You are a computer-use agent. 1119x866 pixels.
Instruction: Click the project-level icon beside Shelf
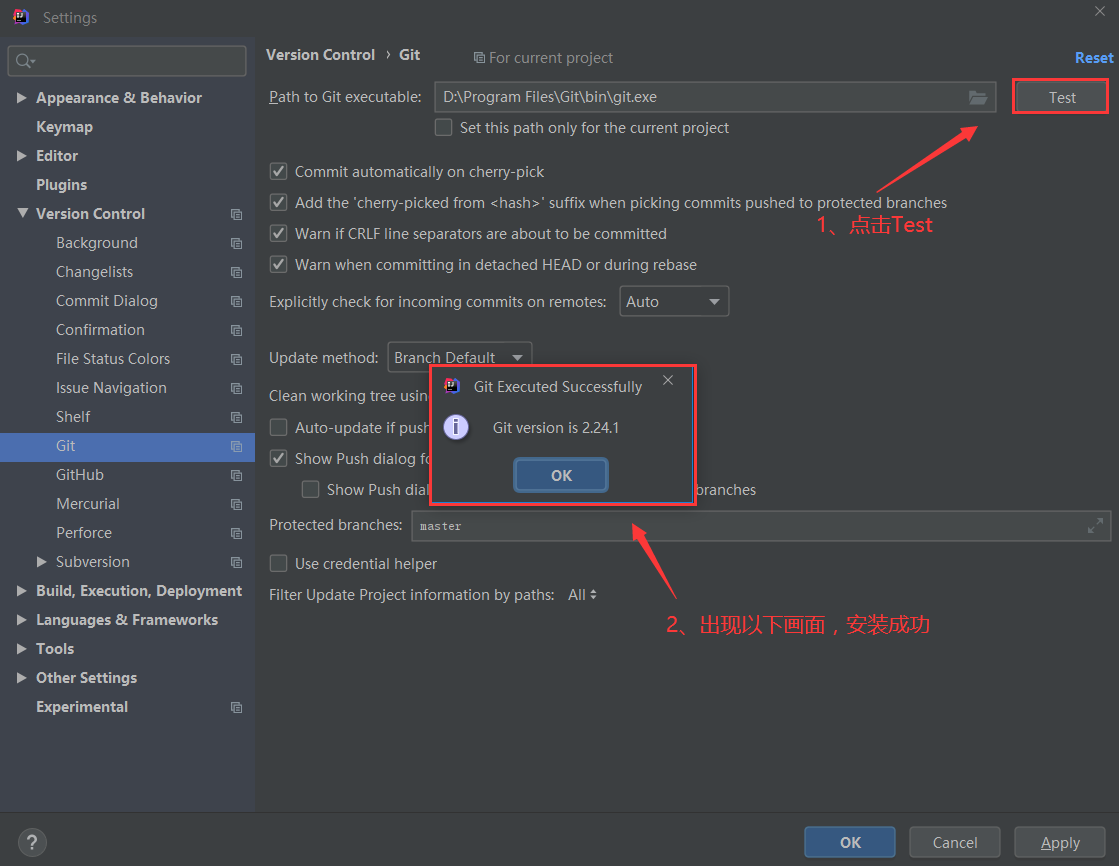(236, 417)
